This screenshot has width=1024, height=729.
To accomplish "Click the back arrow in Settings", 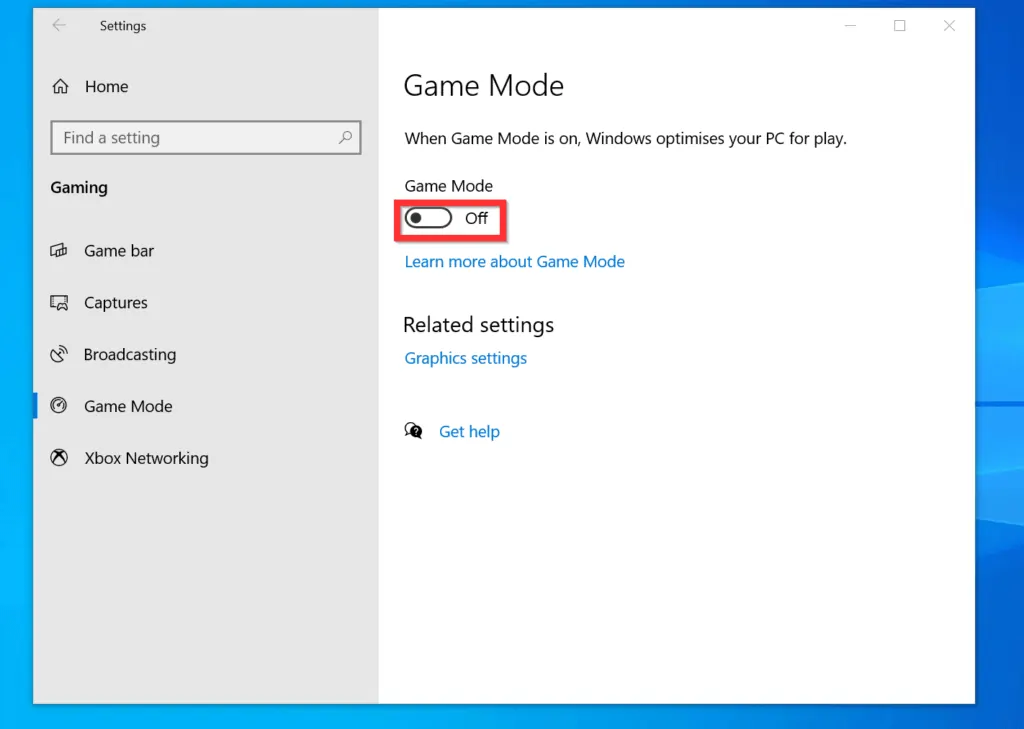I will coord(59,25).
